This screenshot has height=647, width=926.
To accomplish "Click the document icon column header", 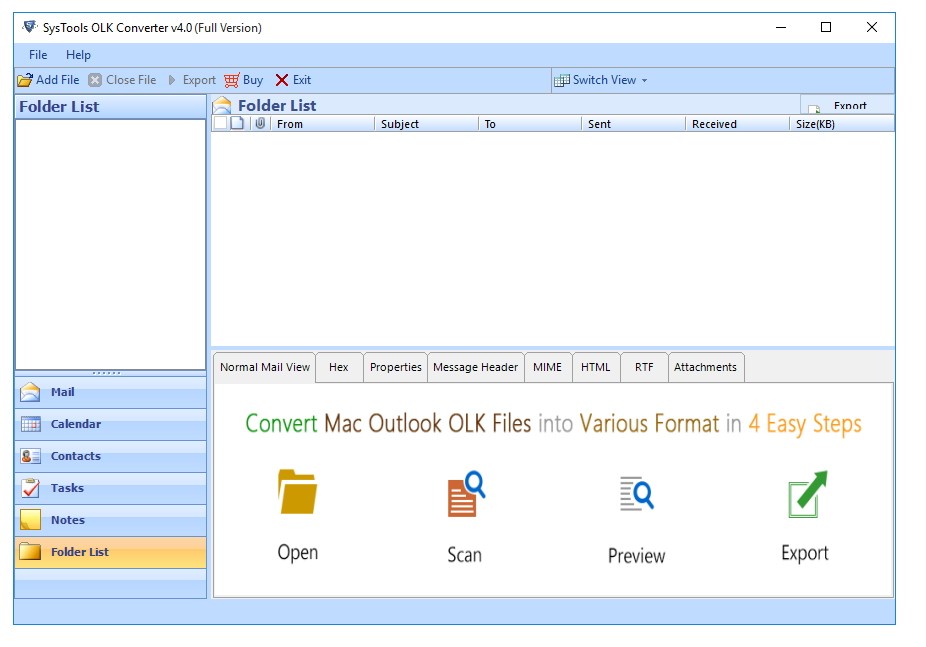I will click(x=237, y=123).
